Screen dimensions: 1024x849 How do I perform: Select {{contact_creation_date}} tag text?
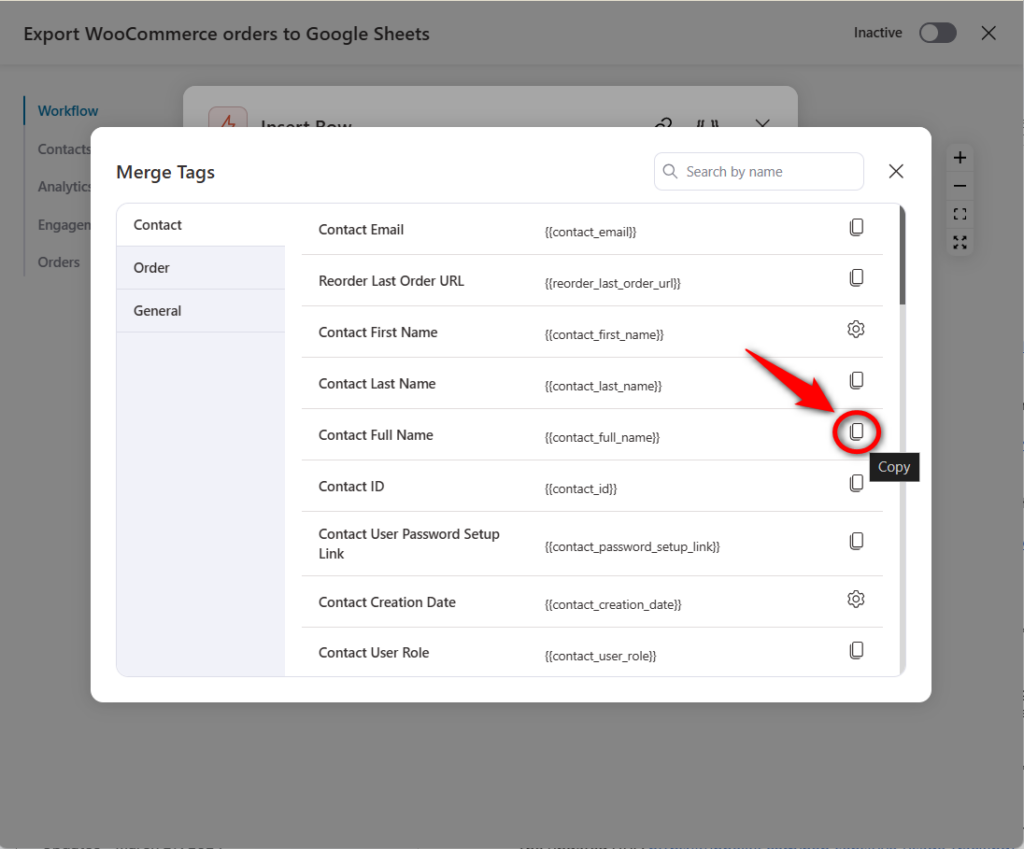(613, 605)
